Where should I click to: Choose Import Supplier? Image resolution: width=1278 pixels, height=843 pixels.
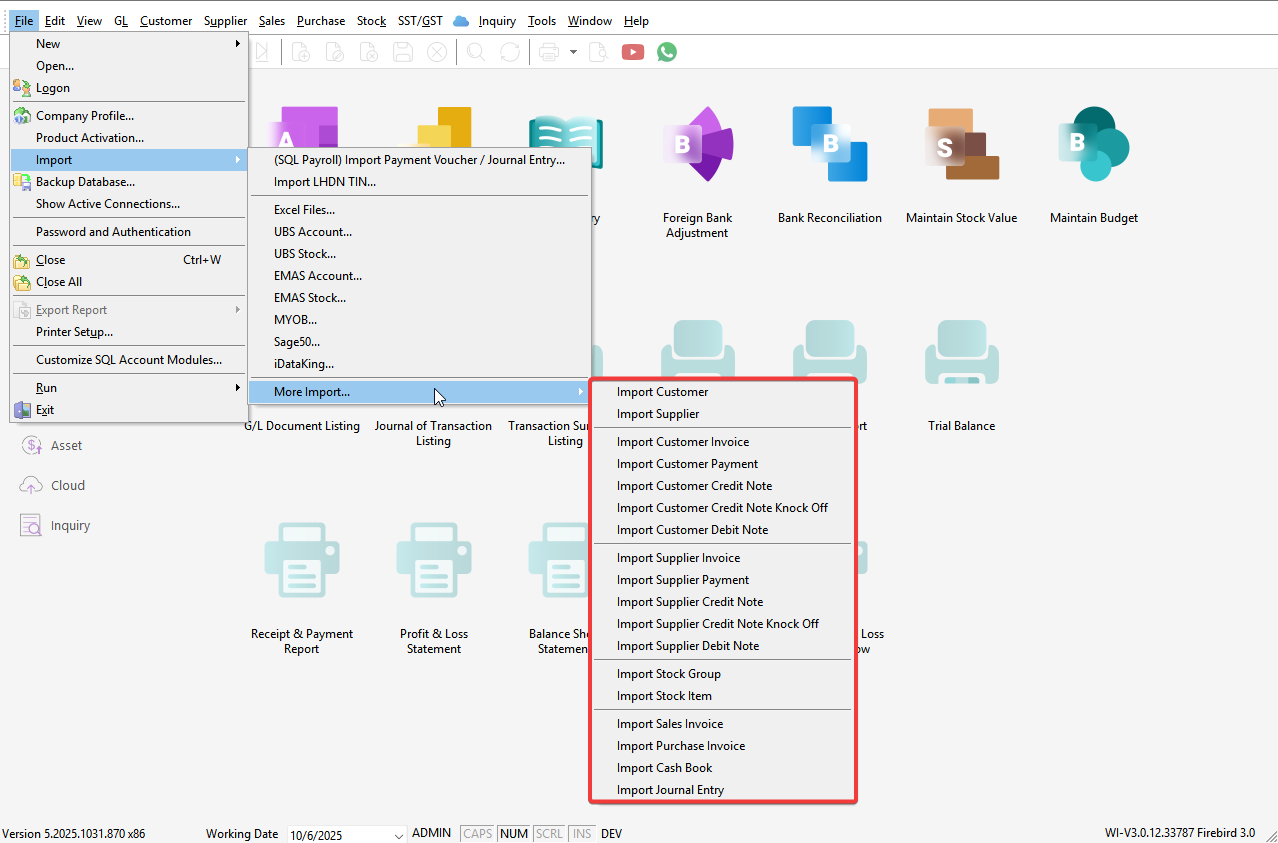click(x=722, y=414)
